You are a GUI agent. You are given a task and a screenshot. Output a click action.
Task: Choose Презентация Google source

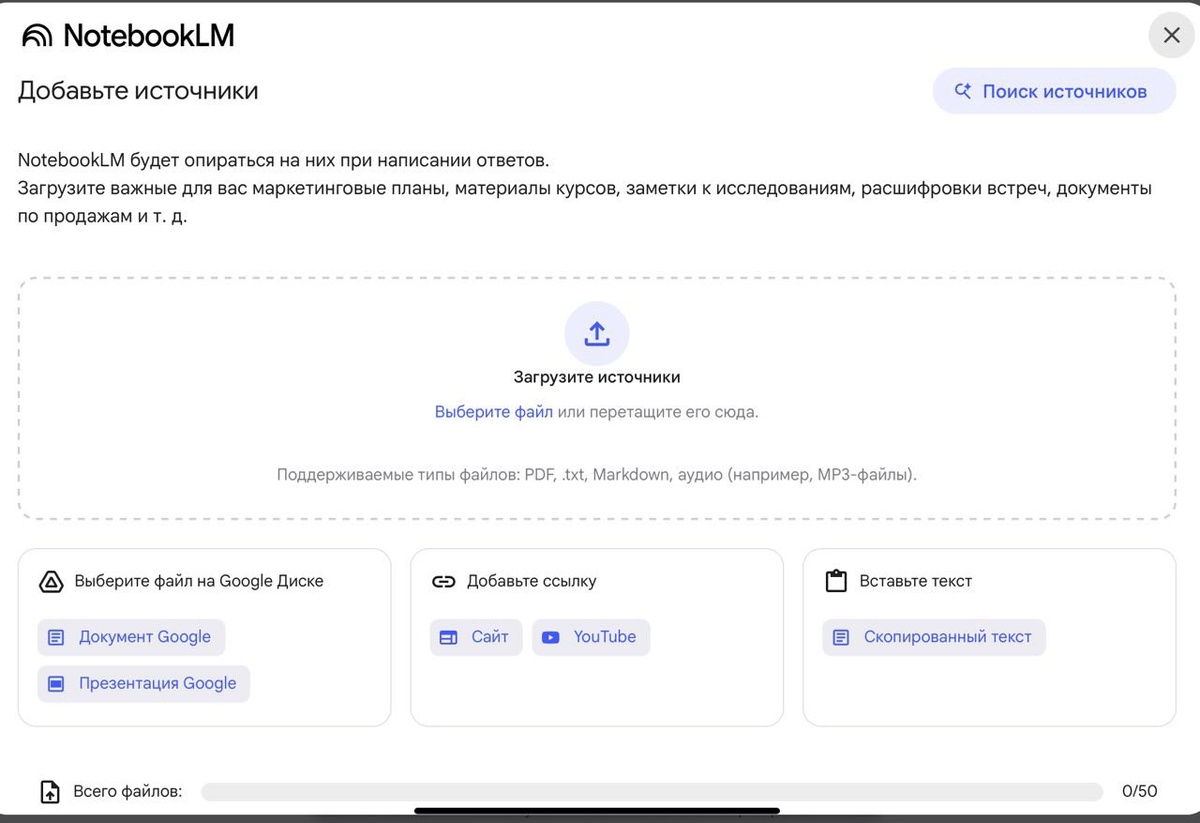144,684
